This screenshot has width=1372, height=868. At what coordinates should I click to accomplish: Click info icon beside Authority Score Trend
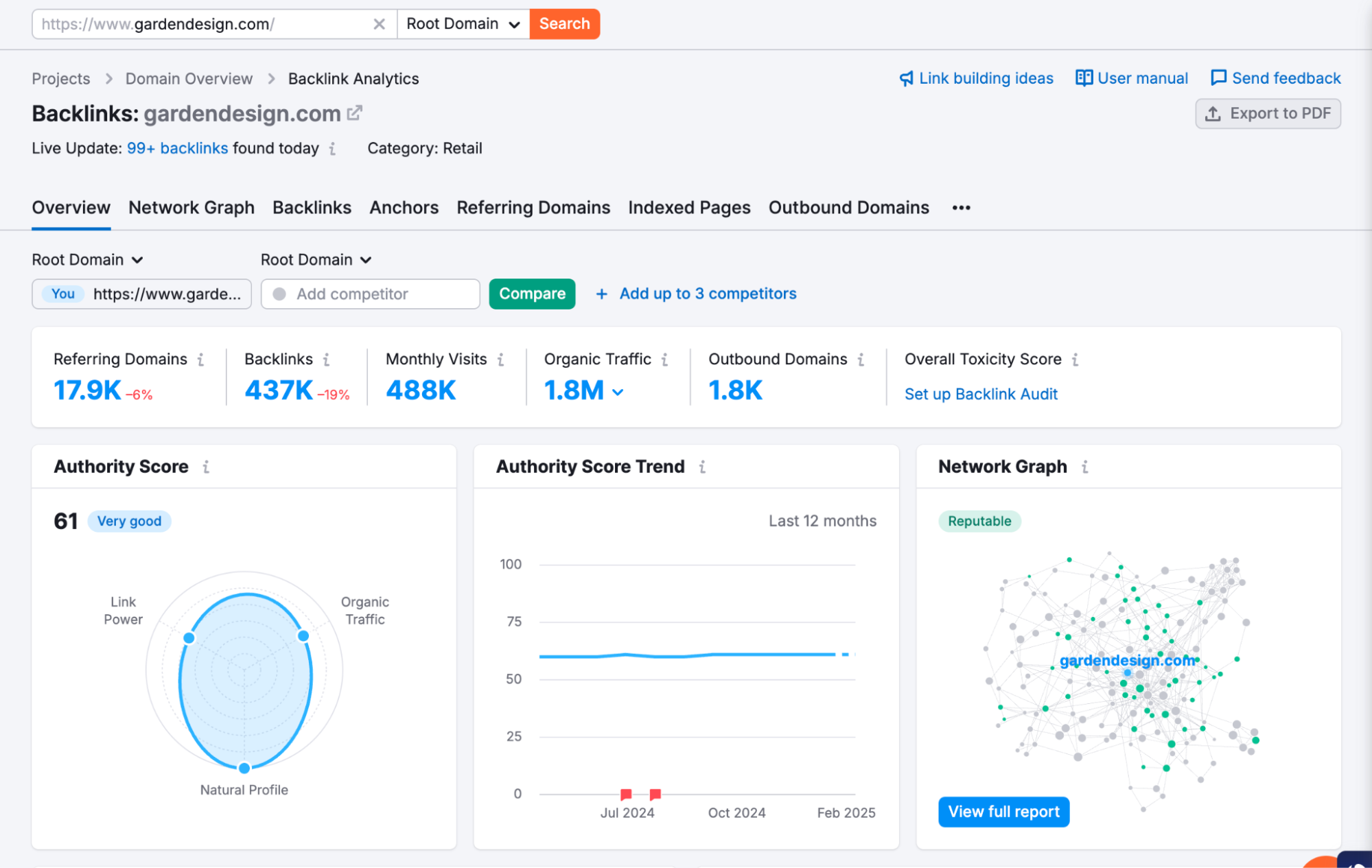pos(702,467)
